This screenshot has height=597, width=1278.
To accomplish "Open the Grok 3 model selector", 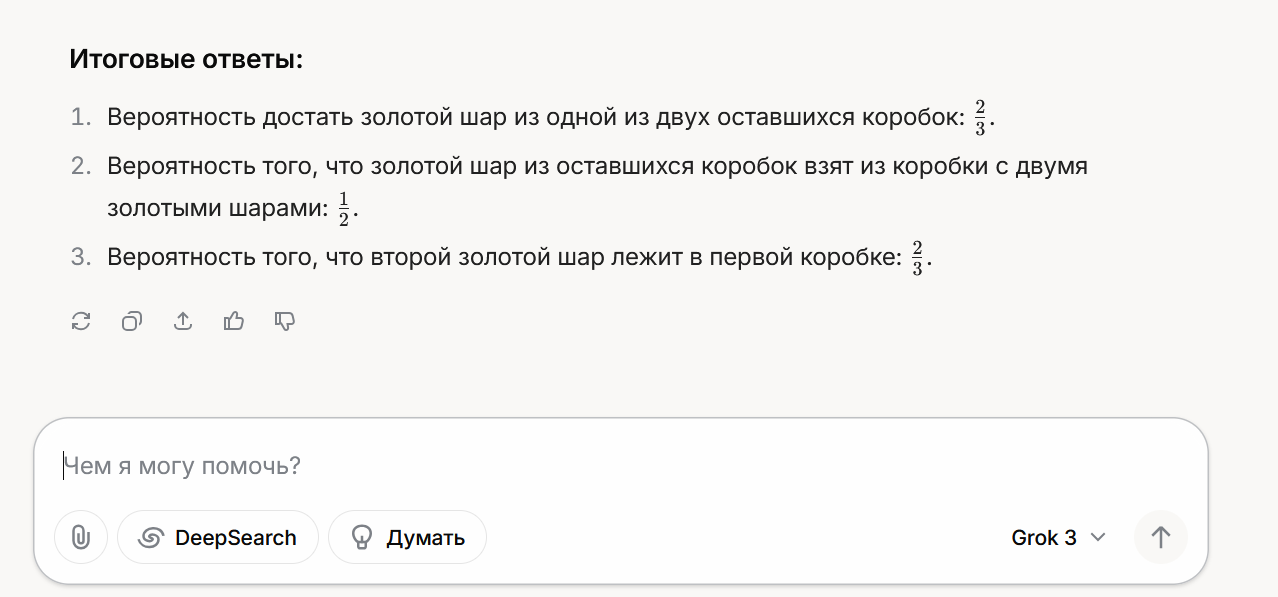I will (1044, 538).
